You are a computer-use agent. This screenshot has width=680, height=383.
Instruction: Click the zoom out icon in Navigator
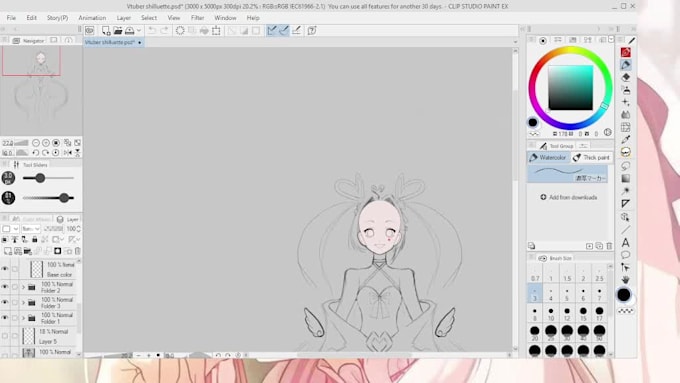tap(36, 143)
